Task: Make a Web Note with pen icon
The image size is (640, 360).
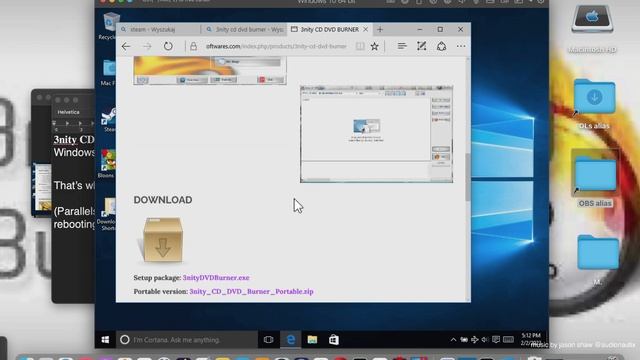Action: [422, 46]
